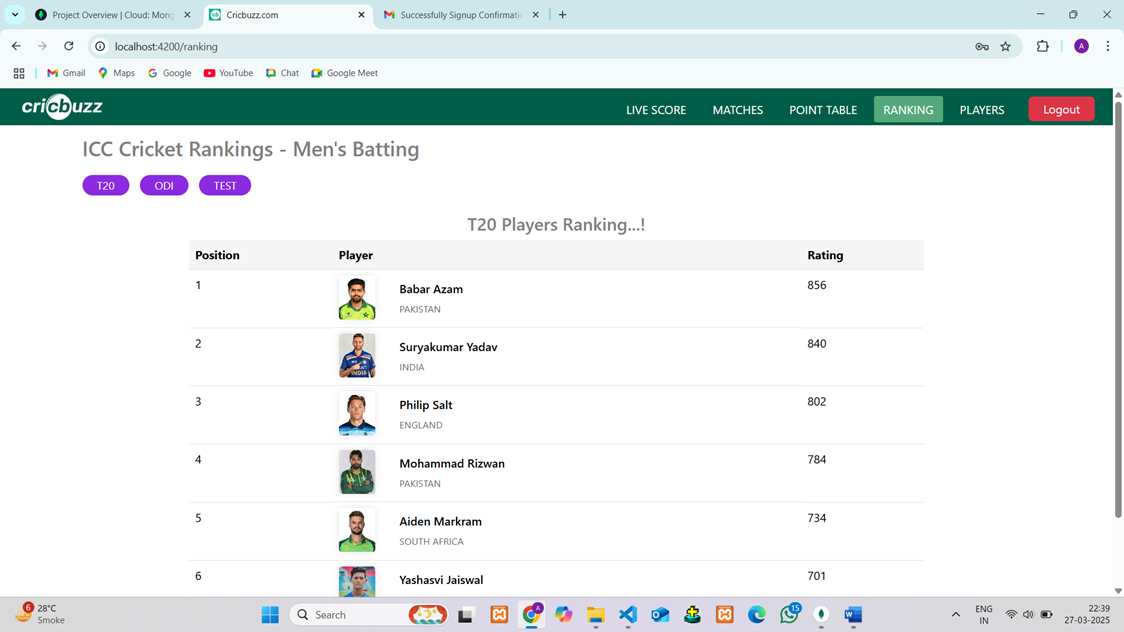Switch to the Project Overview MongoDB tab
Image resolution: width=1124 pixels, height=632 pixels.
coord(112,15)
